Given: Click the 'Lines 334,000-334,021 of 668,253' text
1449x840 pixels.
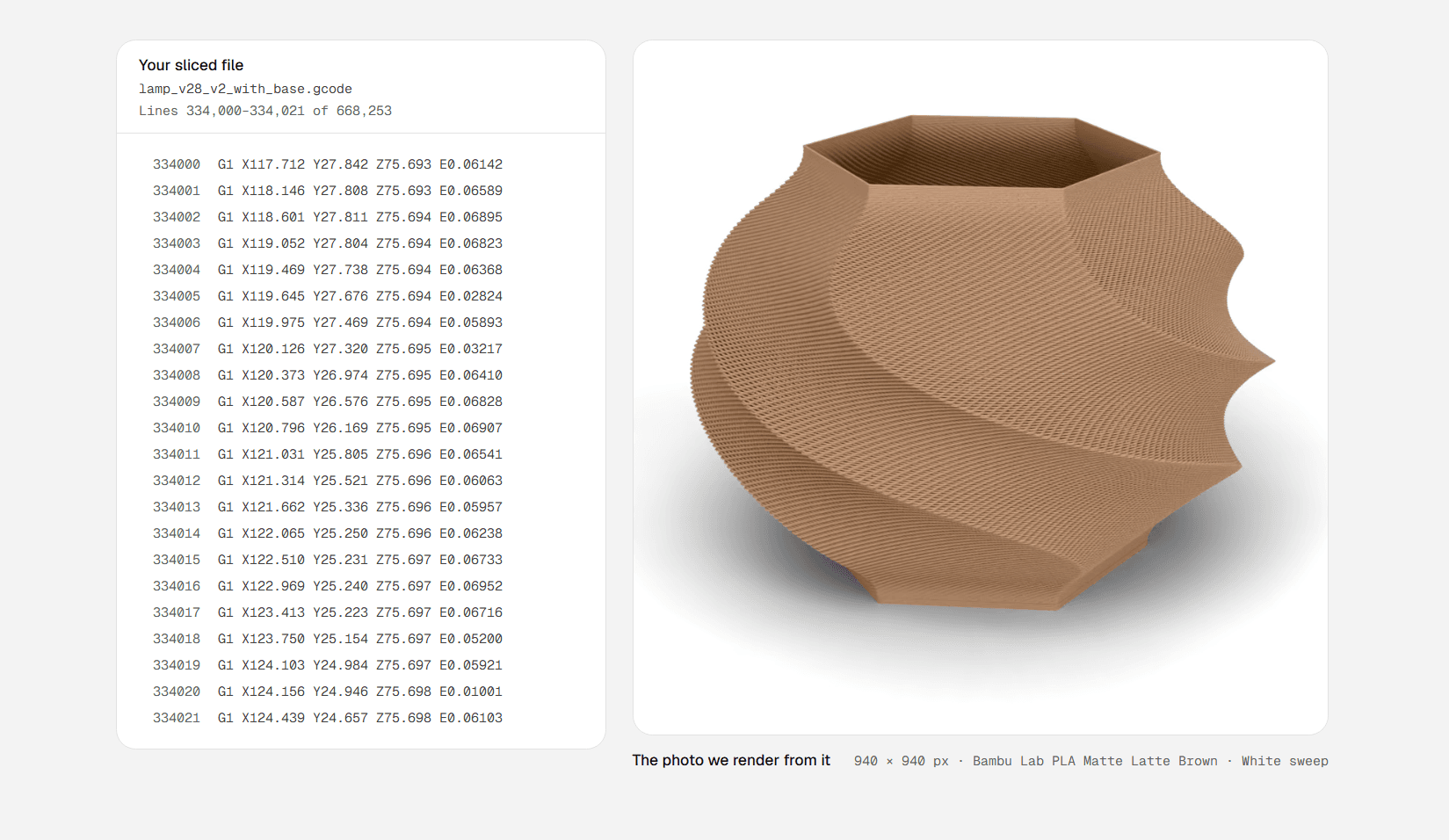Looking at the screenshot, I should point(265,111).
